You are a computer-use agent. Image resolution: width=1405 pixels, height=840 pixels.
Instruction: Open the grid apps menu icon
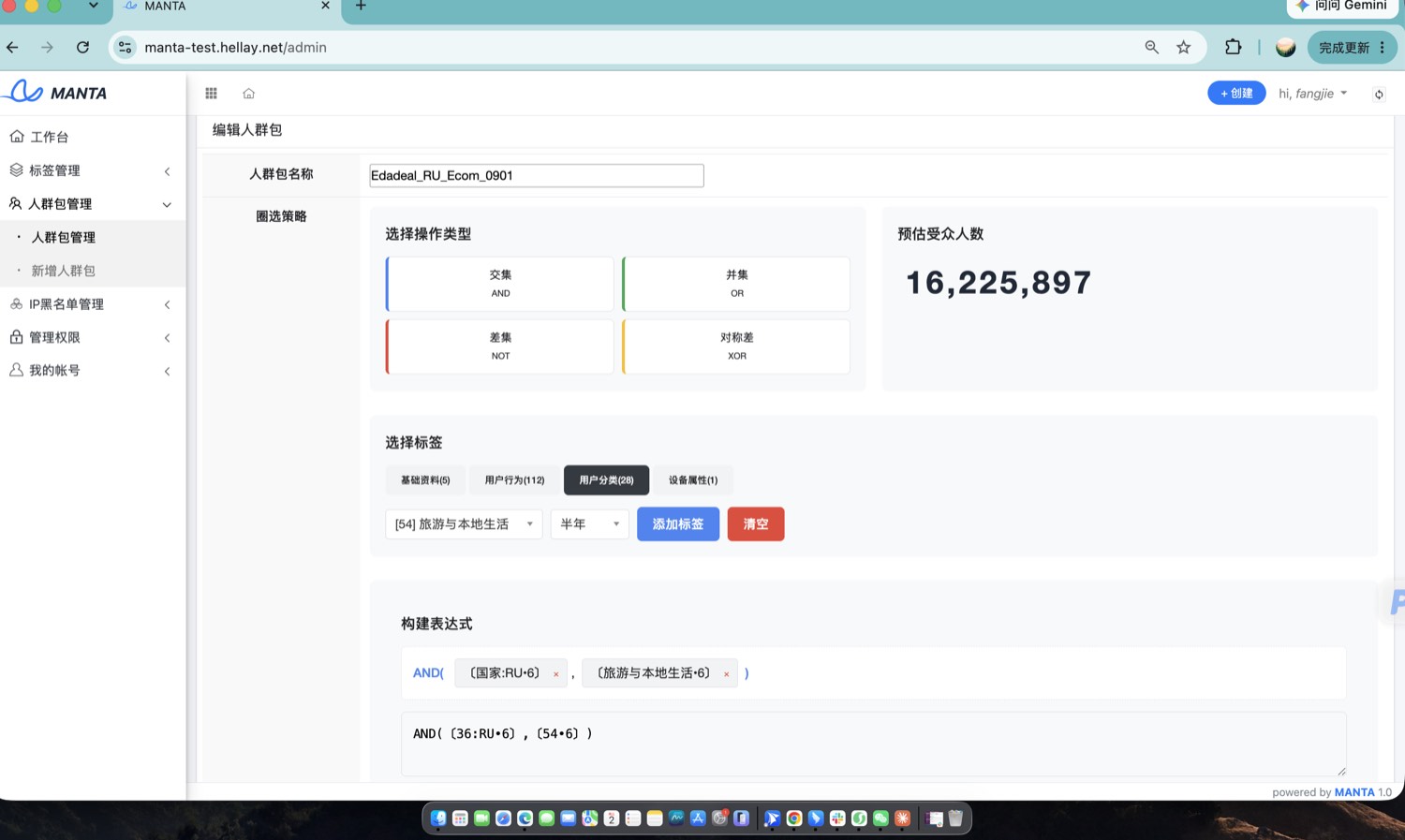point(211,93)
